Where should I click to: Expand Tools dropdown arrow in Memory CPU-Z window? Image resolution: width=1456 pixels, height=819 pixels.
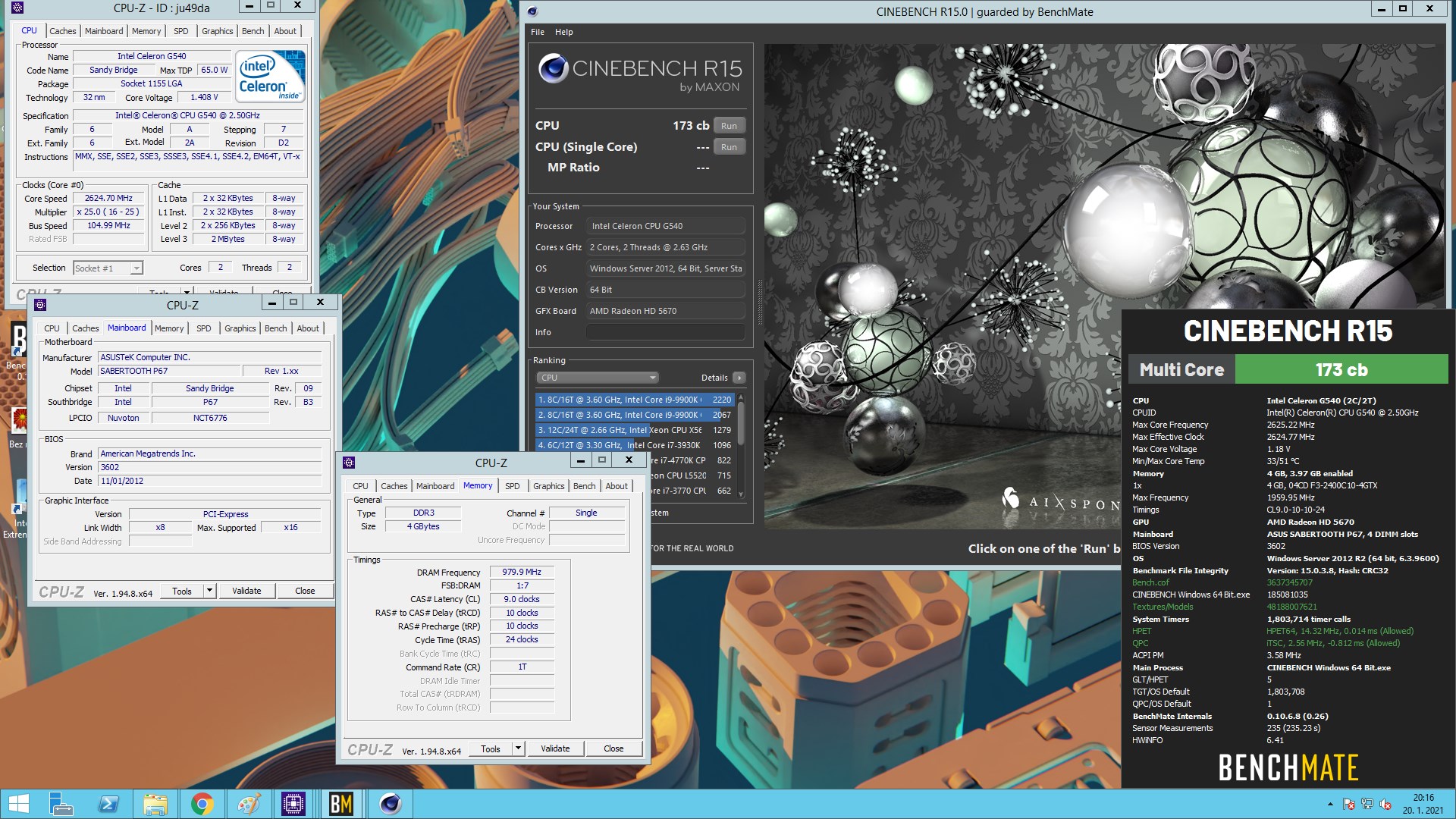click(x=519, y=748)
